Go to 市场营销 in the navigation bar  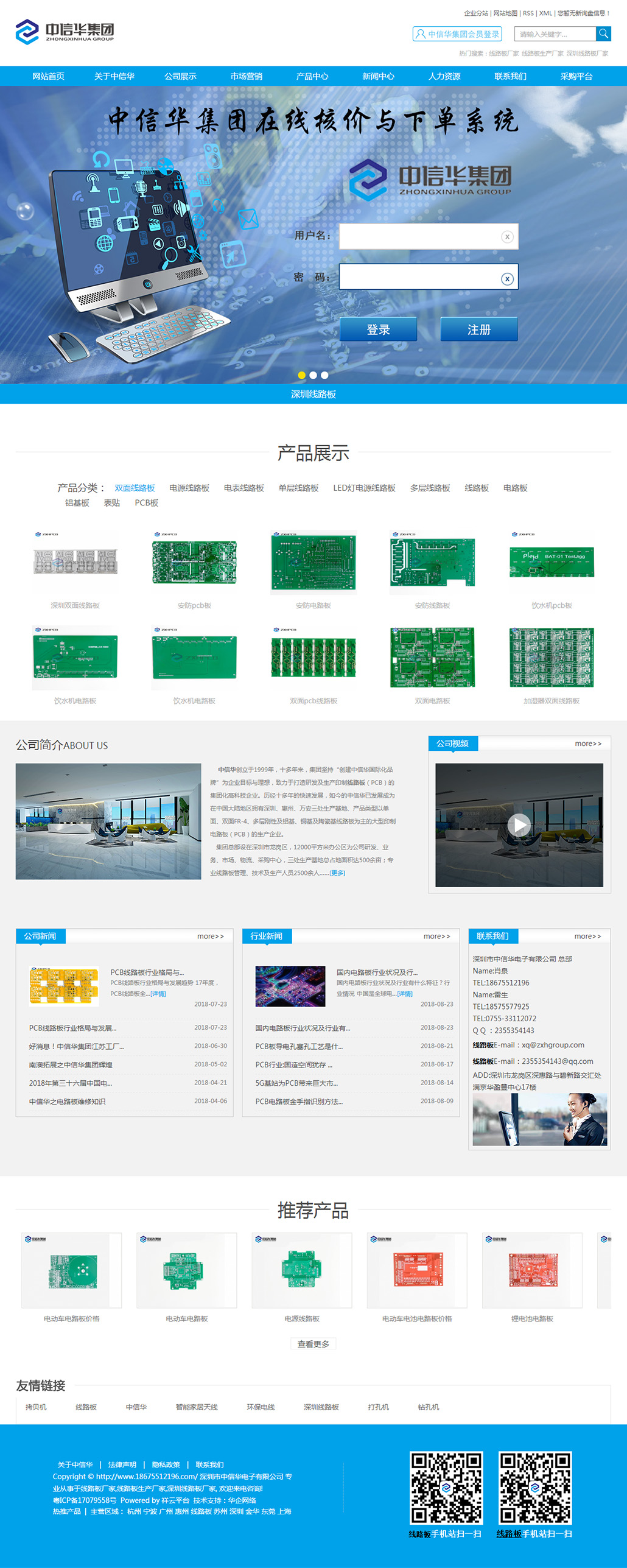coord(246,76)
